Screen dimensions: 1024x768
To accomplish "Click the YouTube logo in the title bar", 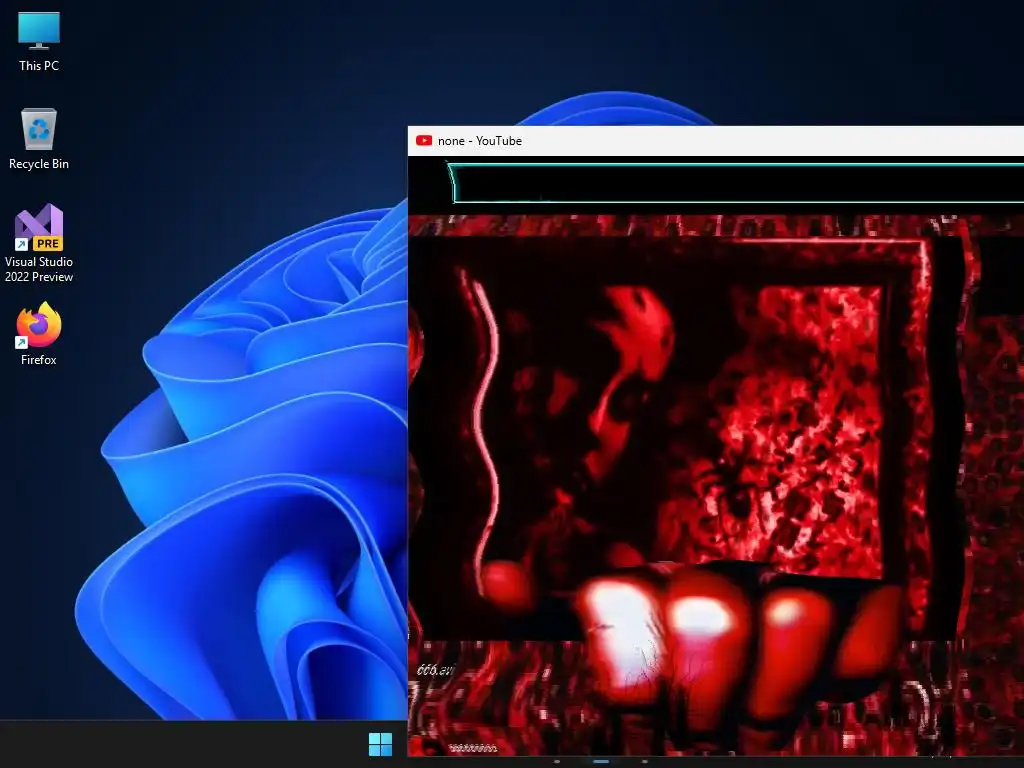I will [424, 140].
